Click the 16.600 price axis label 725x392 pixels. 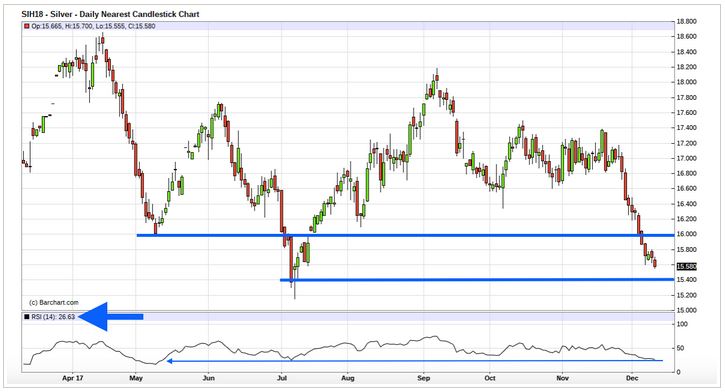[687, 189]
